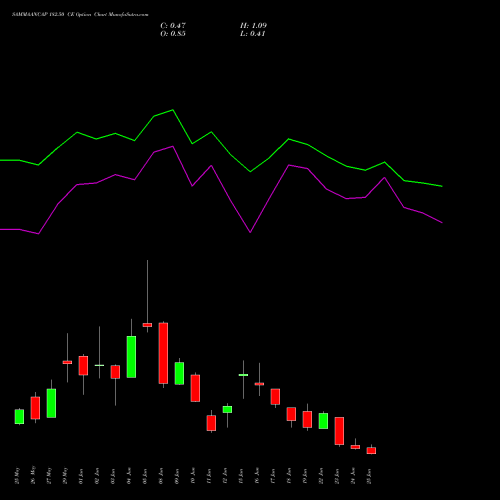Click the '17 Jun' date label

click(x=274, y=476)
